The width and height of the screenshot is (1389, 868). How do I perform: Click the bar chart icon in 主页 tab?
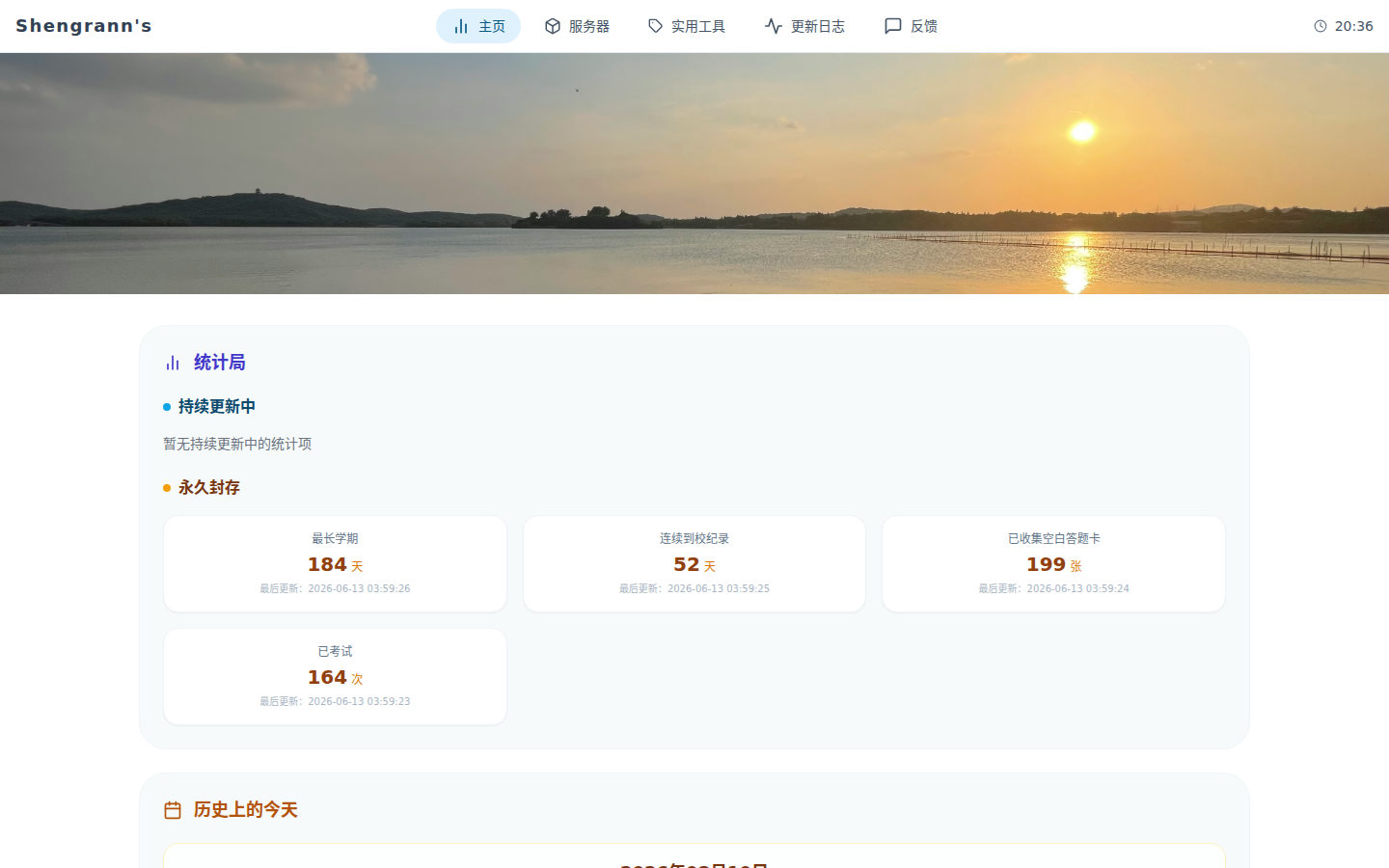[x=461, y=26]
